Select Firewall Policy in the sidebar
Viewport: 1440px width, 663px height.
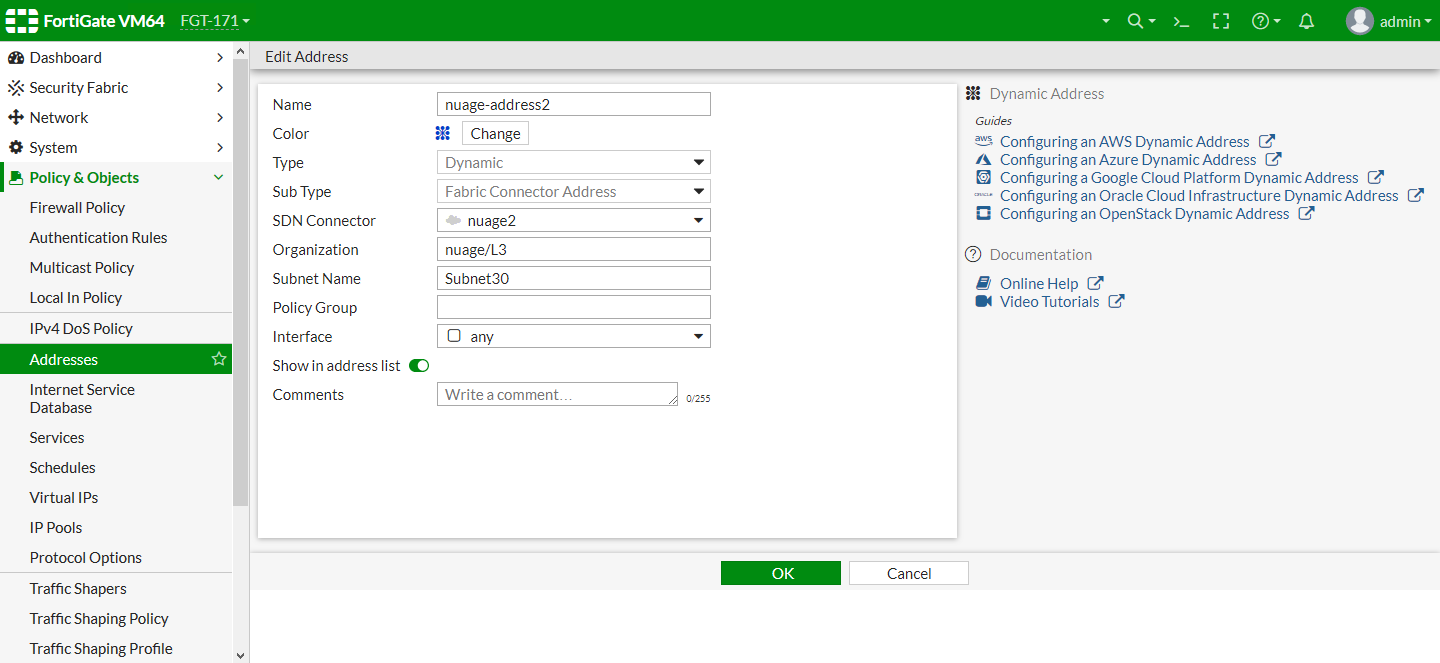[75, 207]
